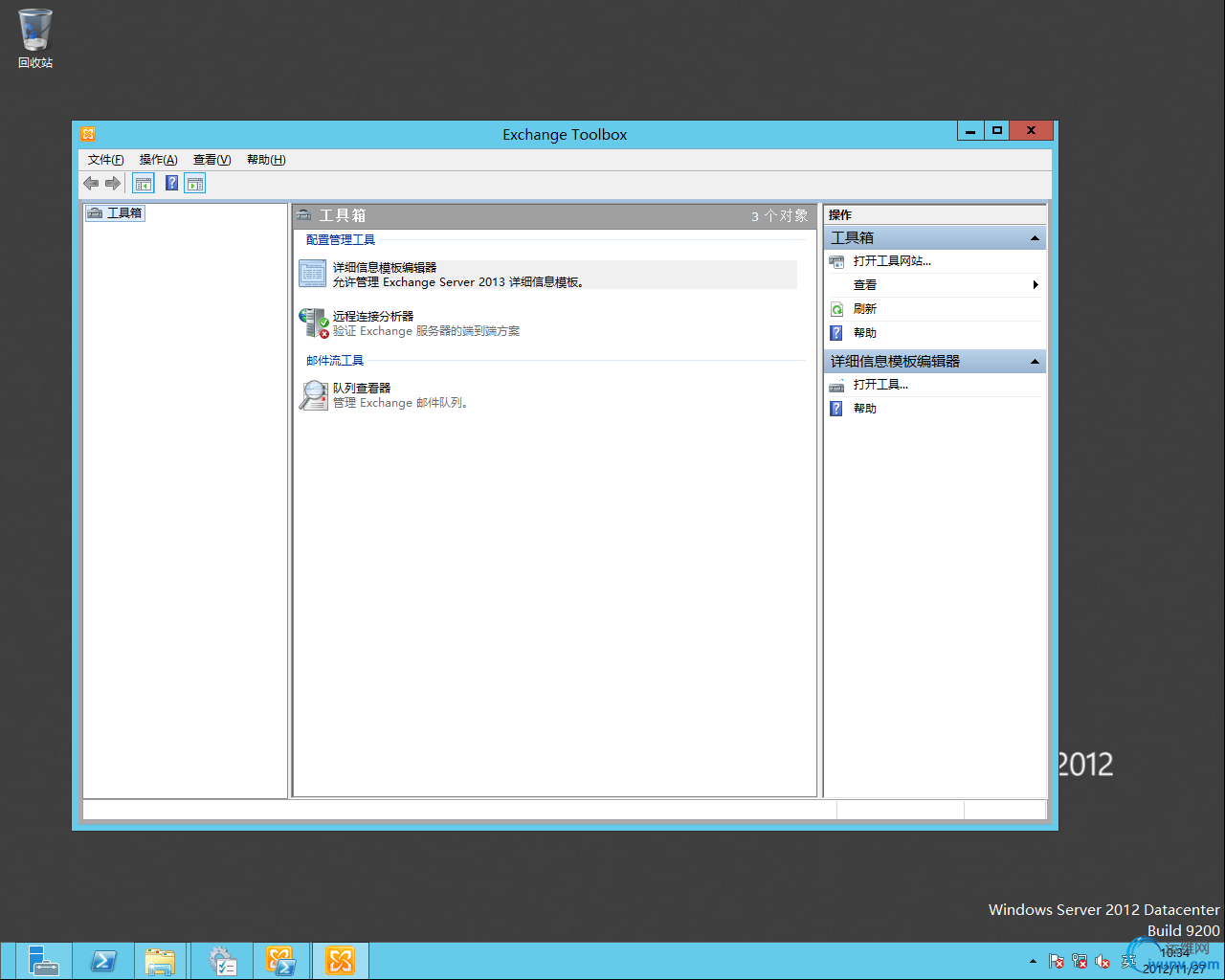
Task: Select the 远程连接分析器 entry title
Action: coord(373,316)
